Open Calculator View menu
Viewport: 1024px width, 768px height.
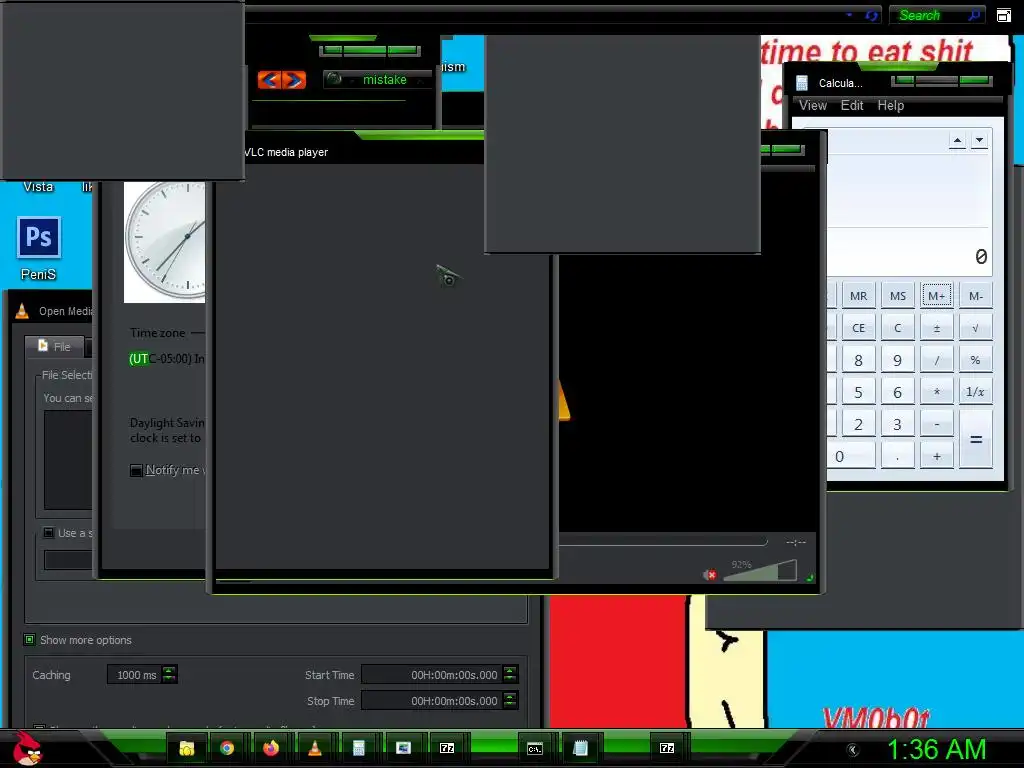point(813,106)
